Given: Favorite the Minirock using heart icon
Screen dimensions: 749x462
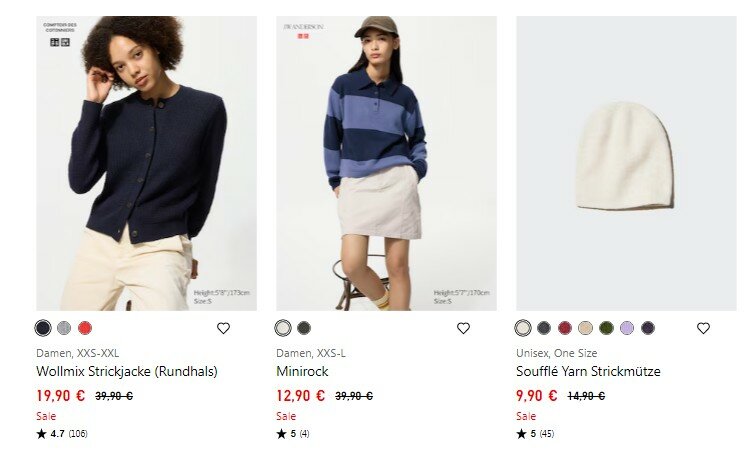Looking at the screenshot, I should 463,328.
